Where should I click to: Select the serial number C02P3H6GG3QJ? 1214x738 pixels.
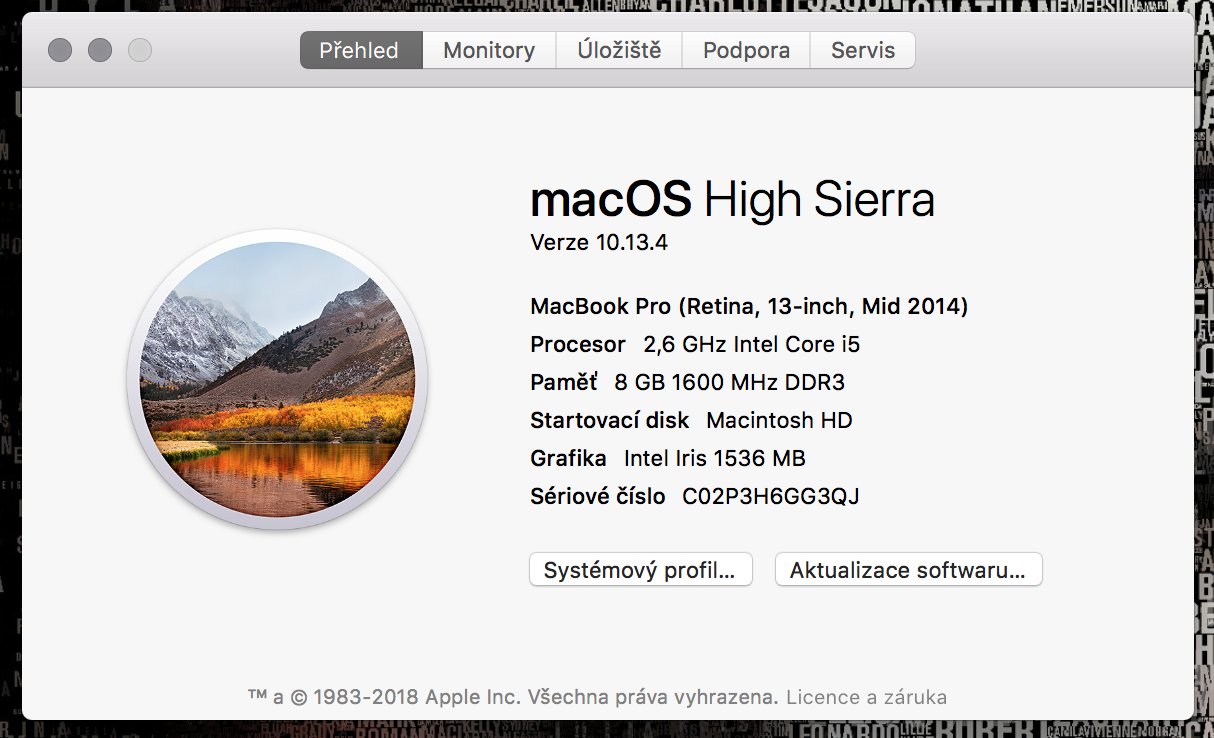(x=770, y=496)
